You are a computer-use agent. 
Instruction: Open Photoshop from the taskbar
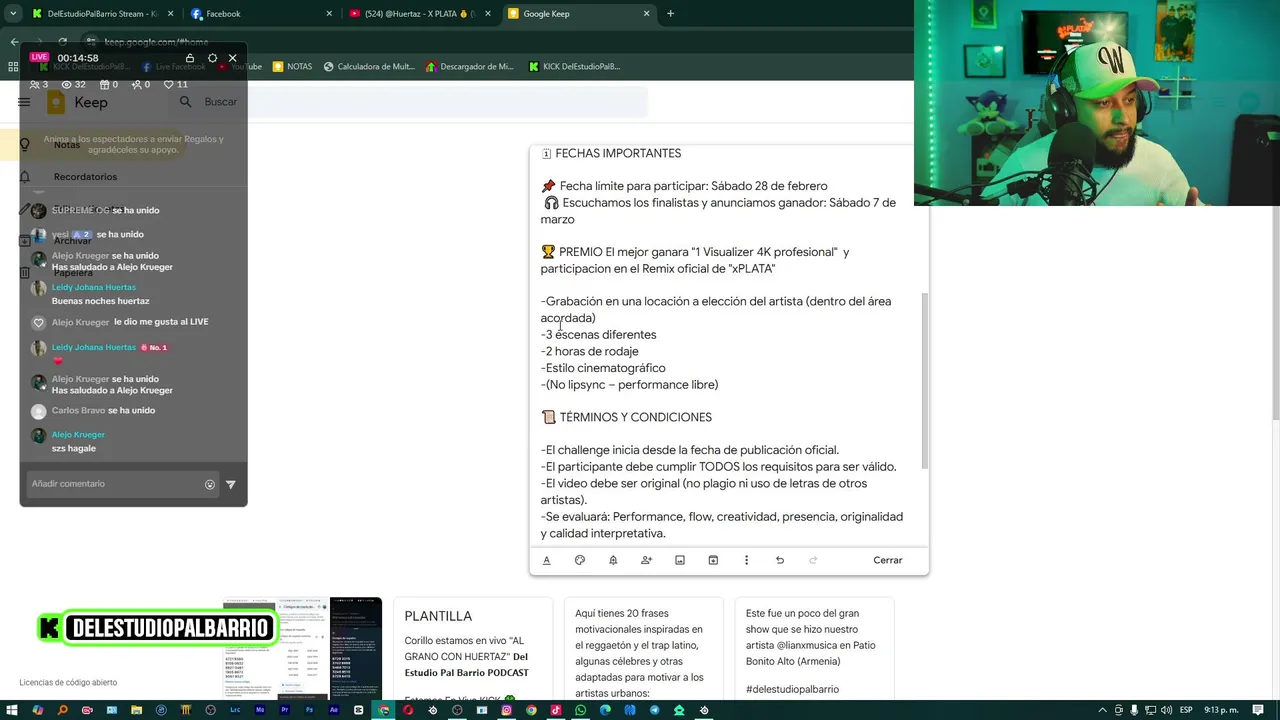tap(309, 710)
